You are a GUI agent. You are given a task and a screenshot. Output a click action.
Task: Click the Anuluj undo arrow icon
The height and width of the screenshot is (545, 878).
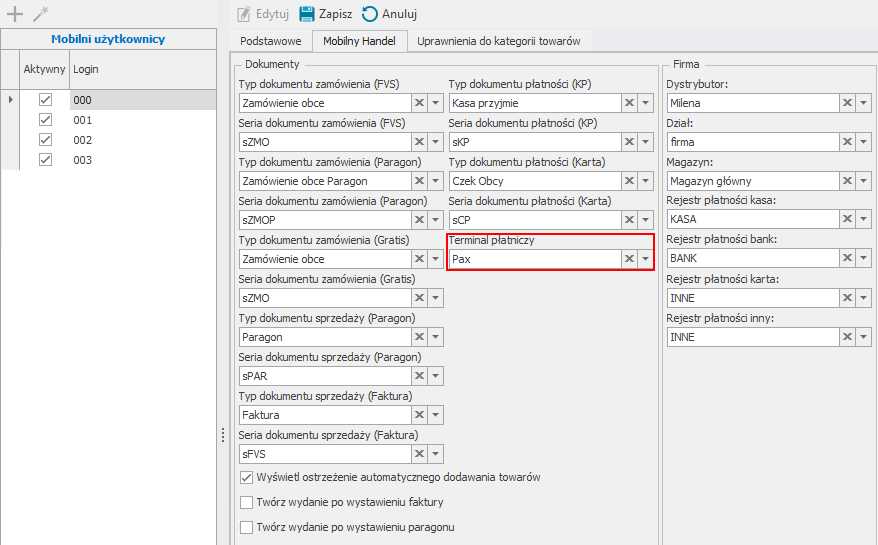click(x=369, y=14)
